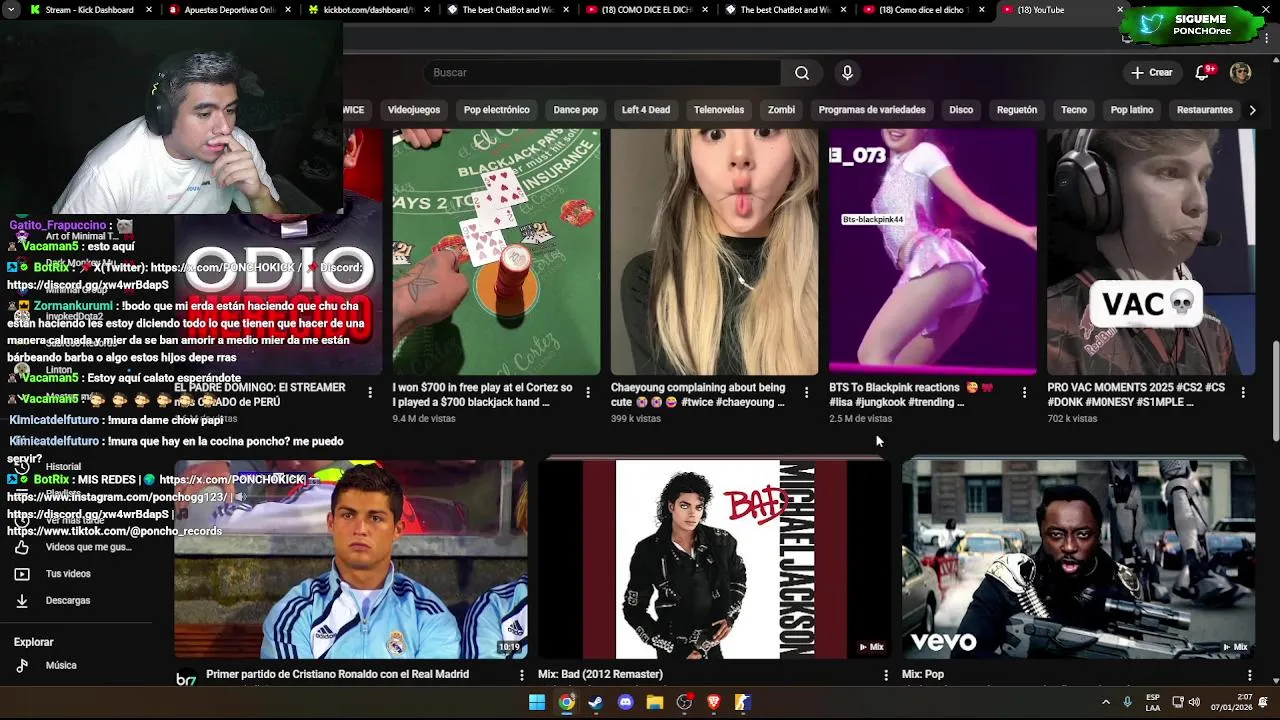
Task: Select the Restaurantes chip
Action: (1205, 110)
